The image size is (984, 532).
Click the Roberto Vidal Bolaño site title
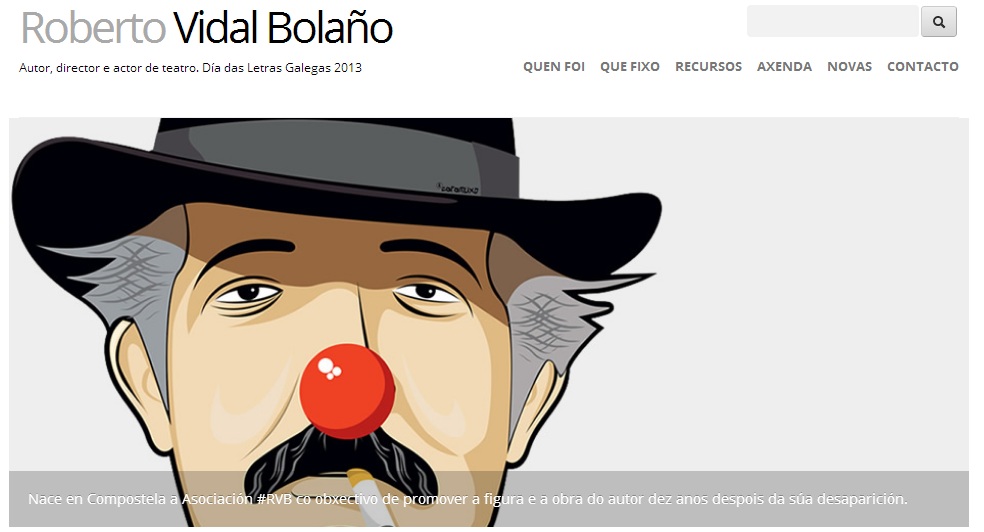(207, 28)
